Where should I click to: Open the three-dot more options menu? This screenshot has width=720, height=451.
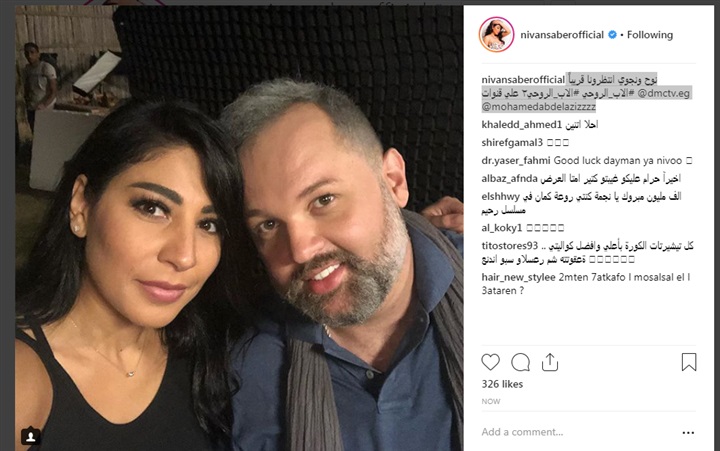[688, 433]
